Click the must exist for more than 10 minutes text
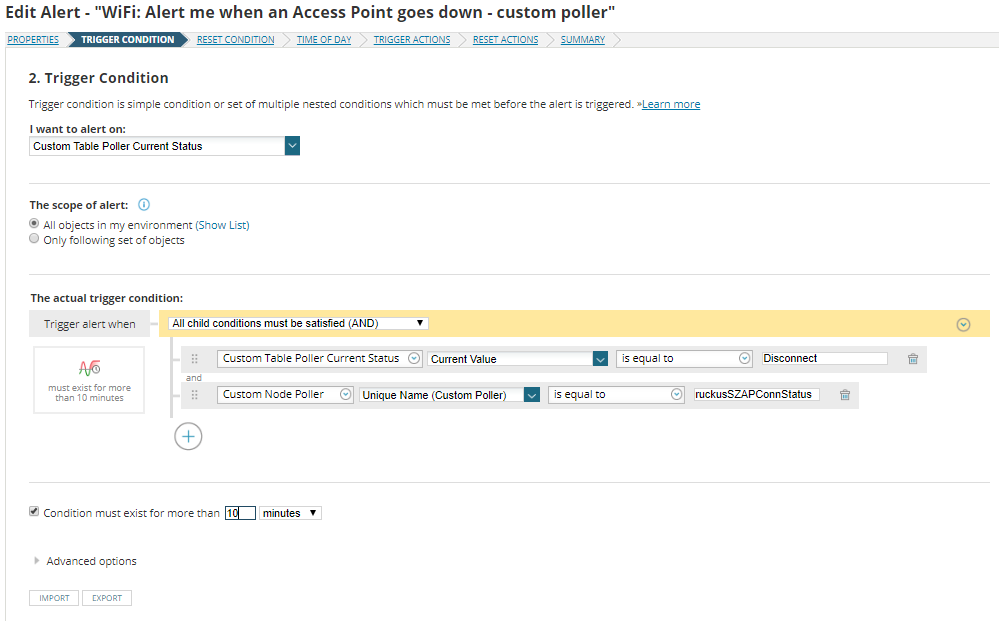This screenshot has height=621, width=999. (89, 392)
